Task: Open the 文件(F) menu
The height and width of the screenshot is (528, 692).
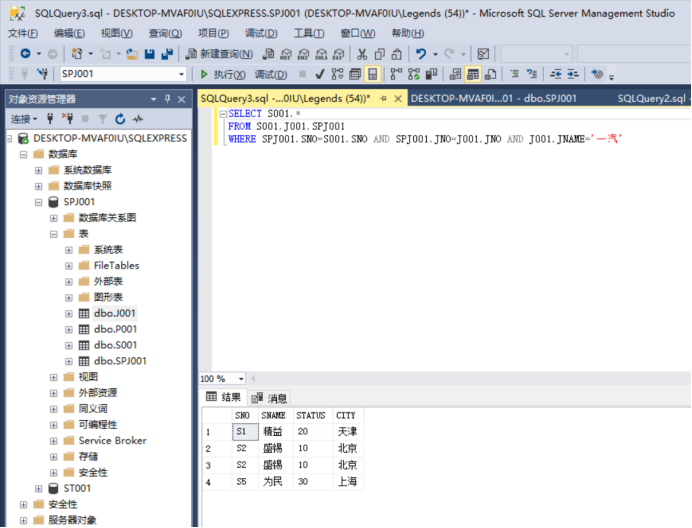Action: 23,33
